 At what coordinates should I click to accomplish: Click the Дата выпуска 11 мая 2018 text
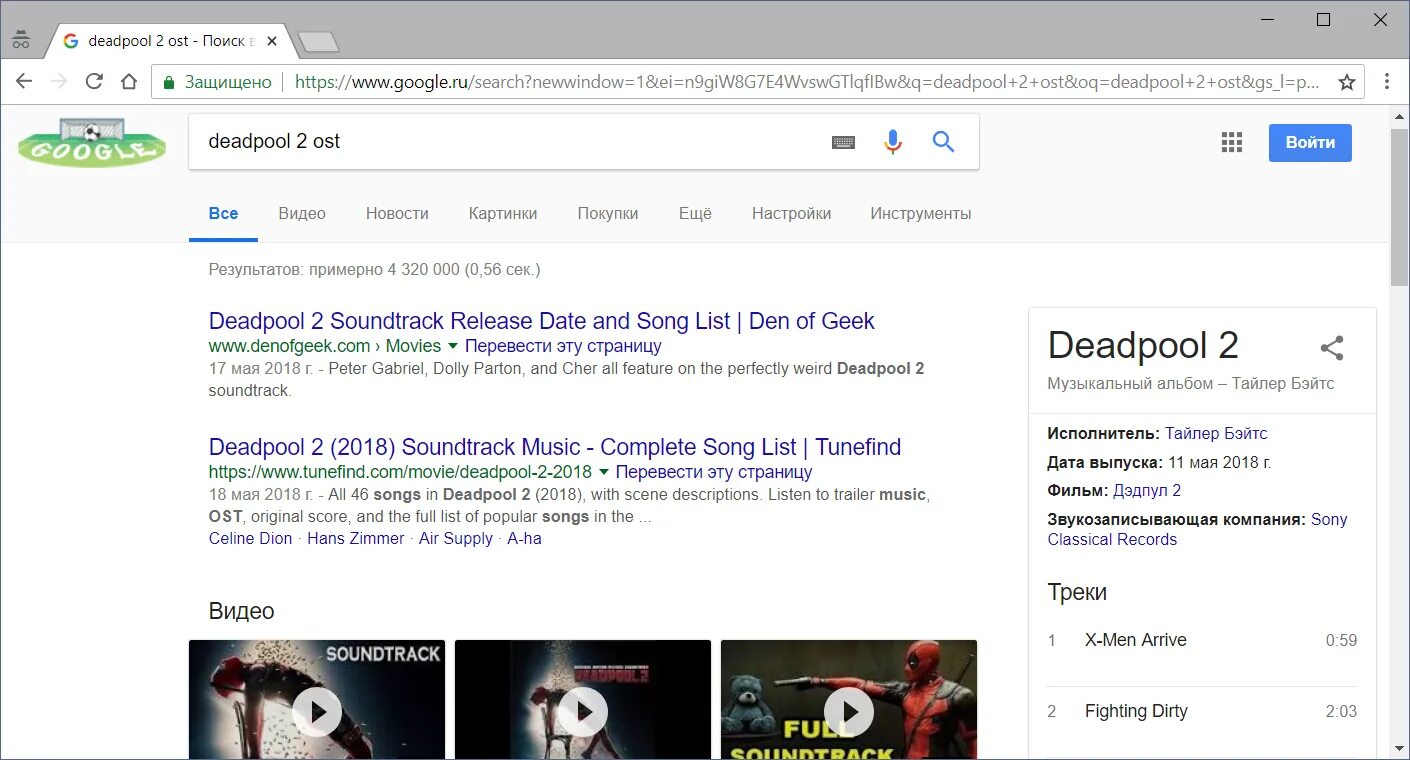(1159, 462)
